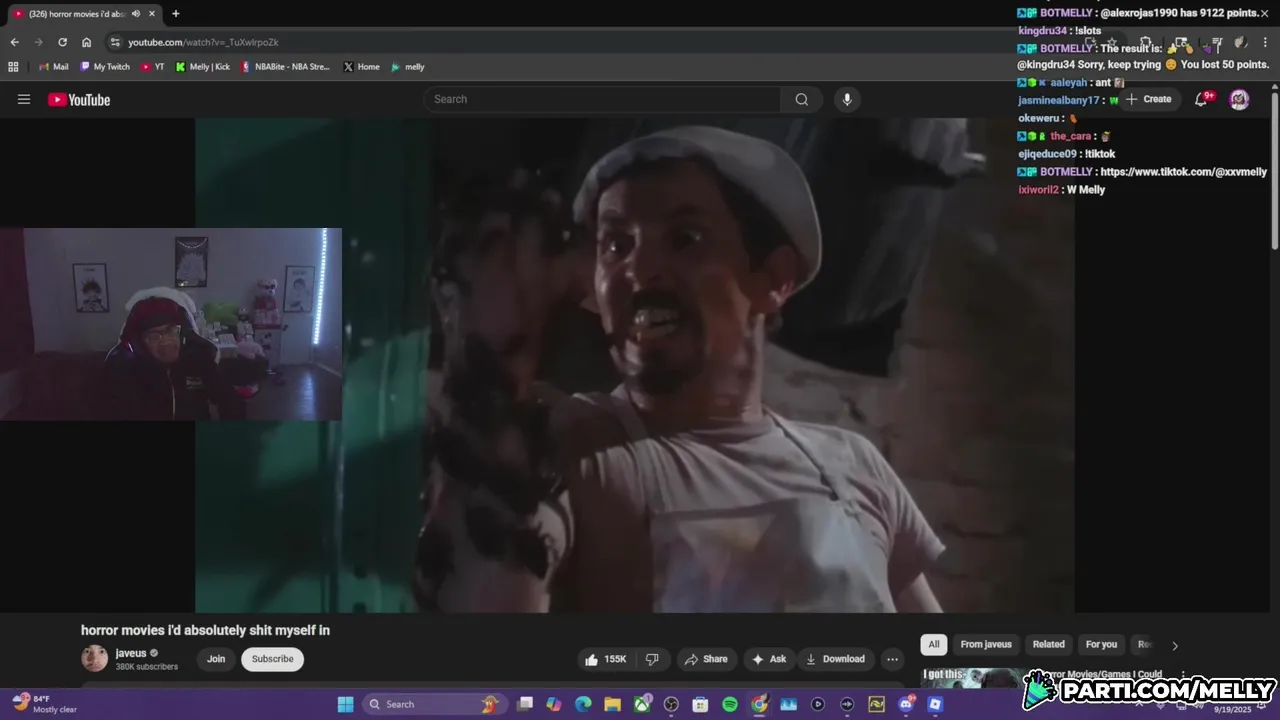Viewport: 1280px width, 720px height.
Task: Open the My Twitch bookmark
Action: [105, 67]
